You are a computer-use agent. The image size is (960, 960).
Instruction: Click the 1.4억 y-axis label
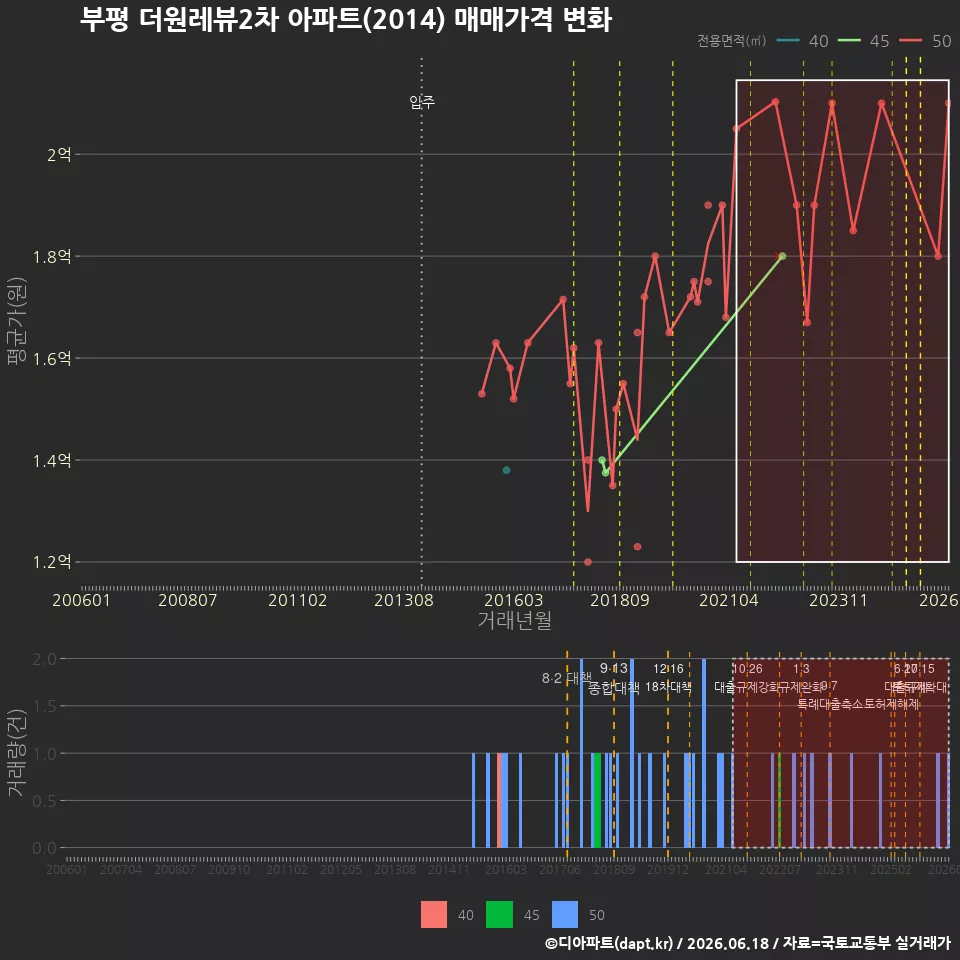coord(52,460)
